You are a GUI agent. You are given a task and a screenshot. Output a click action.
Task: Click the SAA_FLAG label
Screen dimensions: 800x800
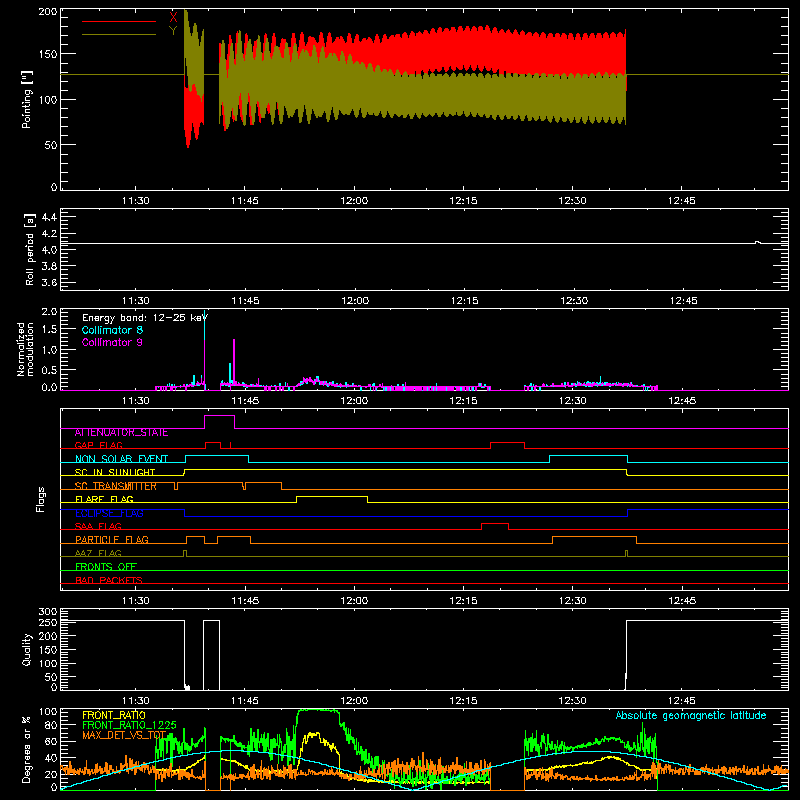pos(98,527)
